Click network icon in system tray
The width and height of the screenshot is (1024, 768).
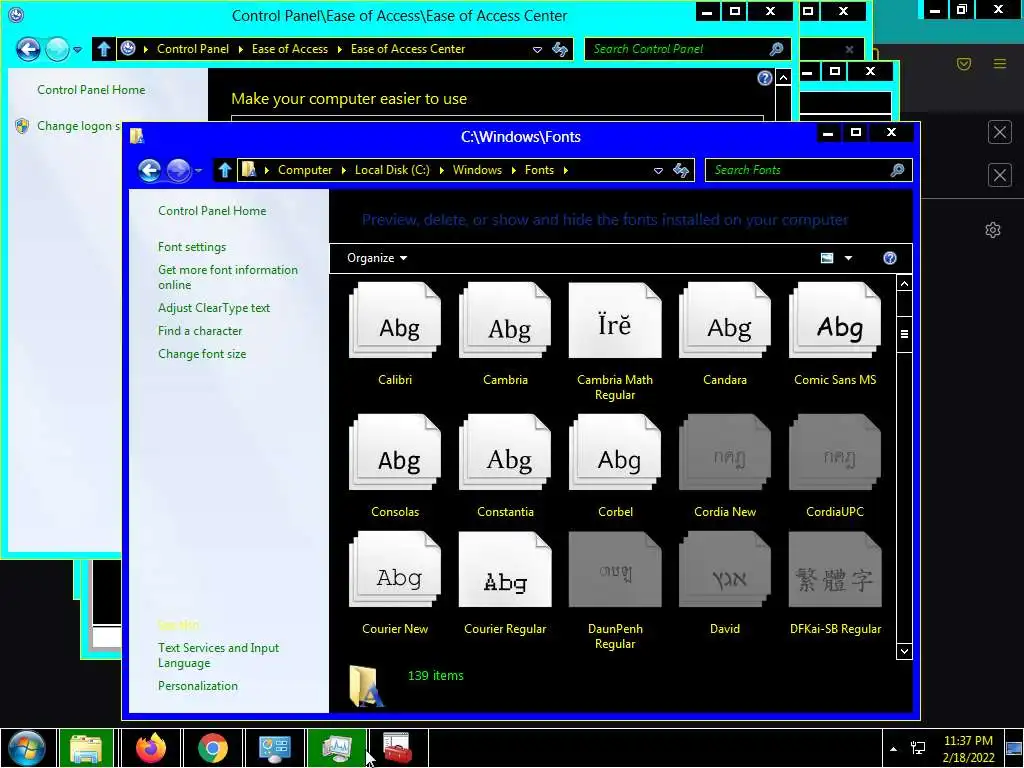tap(918, 748)
